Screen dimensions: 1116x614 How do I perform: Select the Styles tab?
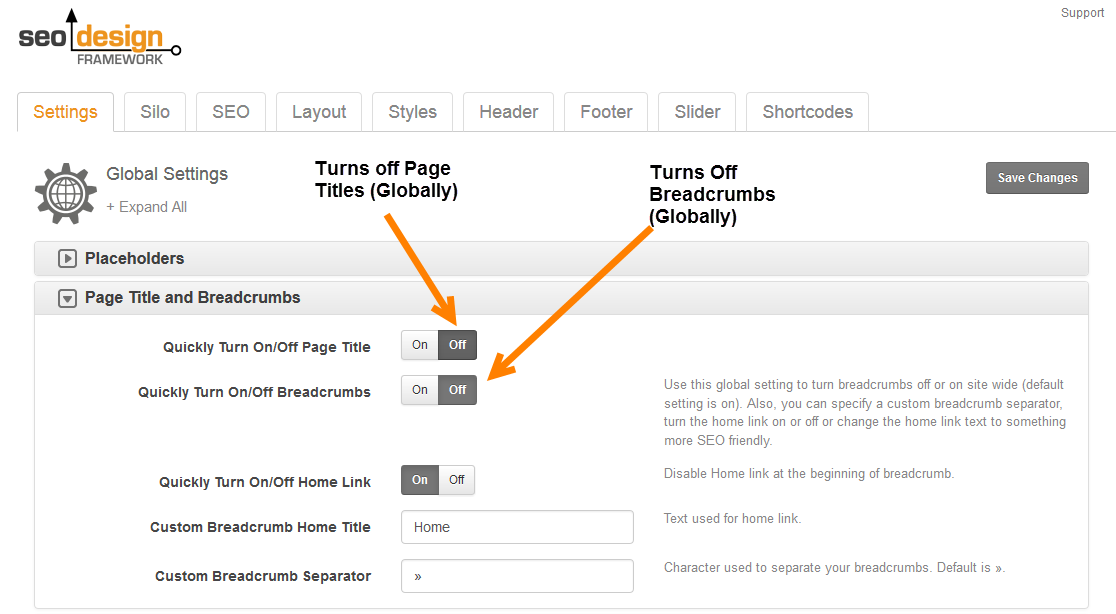point(412,112)
